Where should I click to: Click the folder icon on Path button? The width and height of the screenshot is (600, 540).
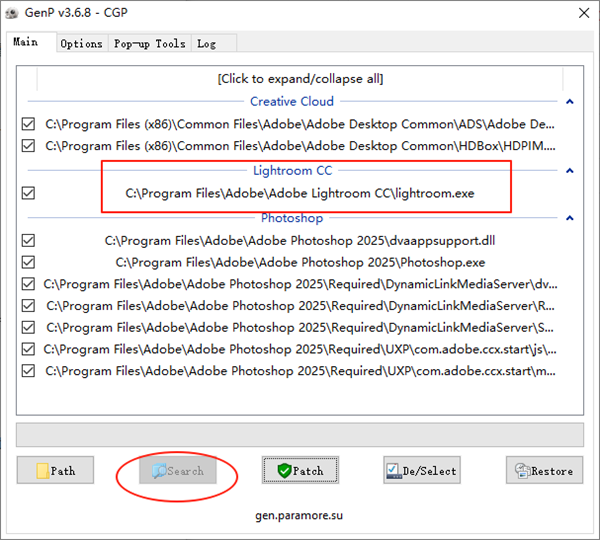coord(42,471)
